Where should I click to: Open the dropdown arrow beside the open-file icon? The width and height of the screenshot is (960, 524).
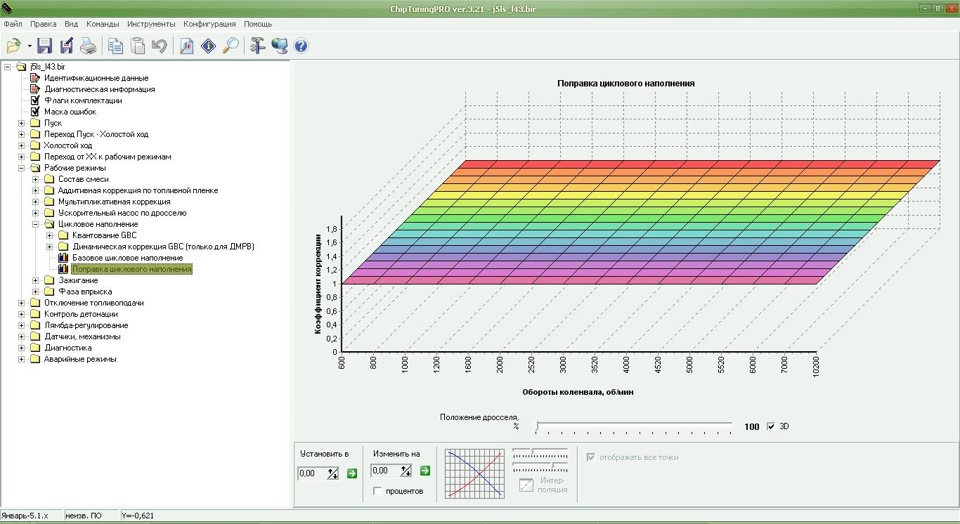point(29,46)
